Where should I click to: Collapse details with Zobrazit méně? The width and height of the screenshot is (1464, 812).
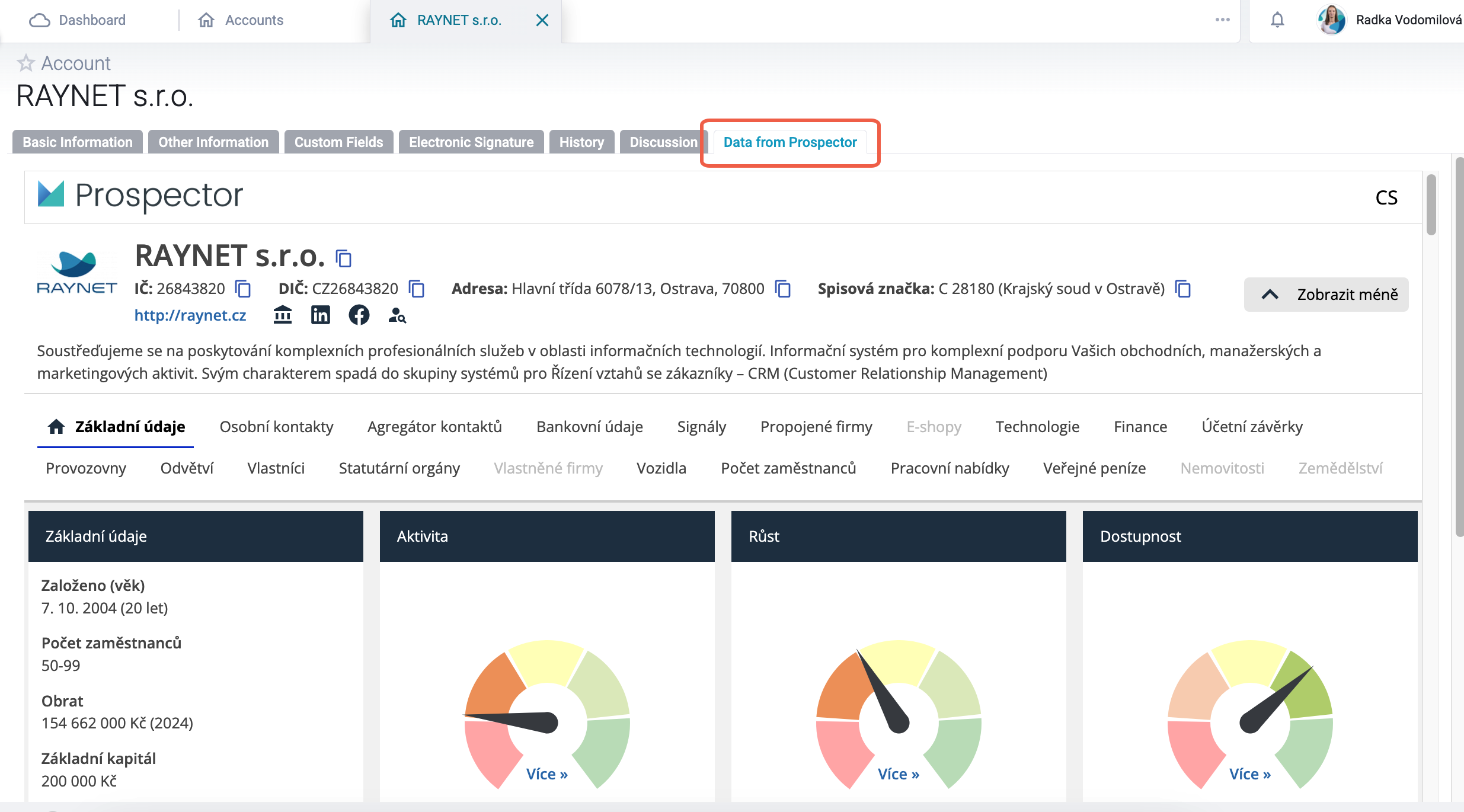1326,295
